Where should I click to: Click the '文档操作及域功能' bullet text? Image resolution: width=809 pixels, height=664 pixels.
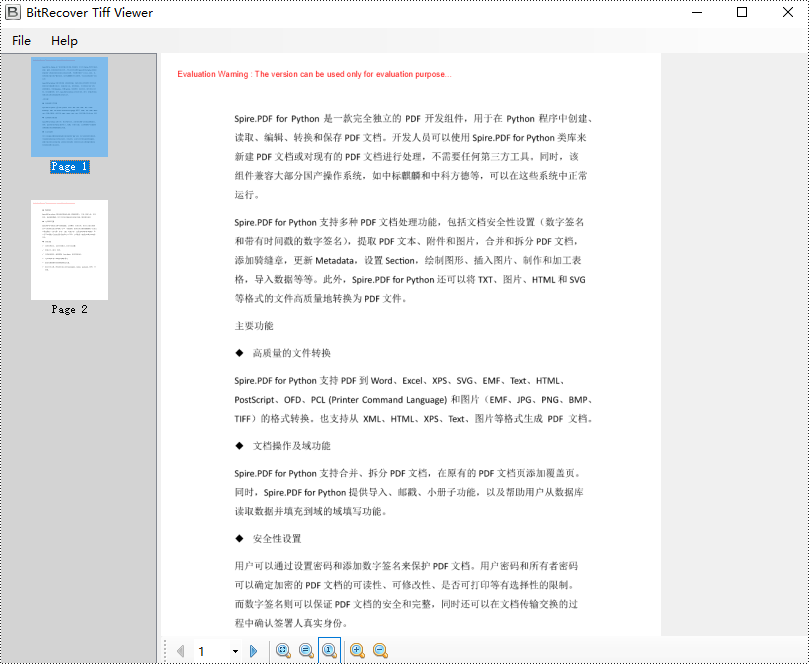[292, 446]
